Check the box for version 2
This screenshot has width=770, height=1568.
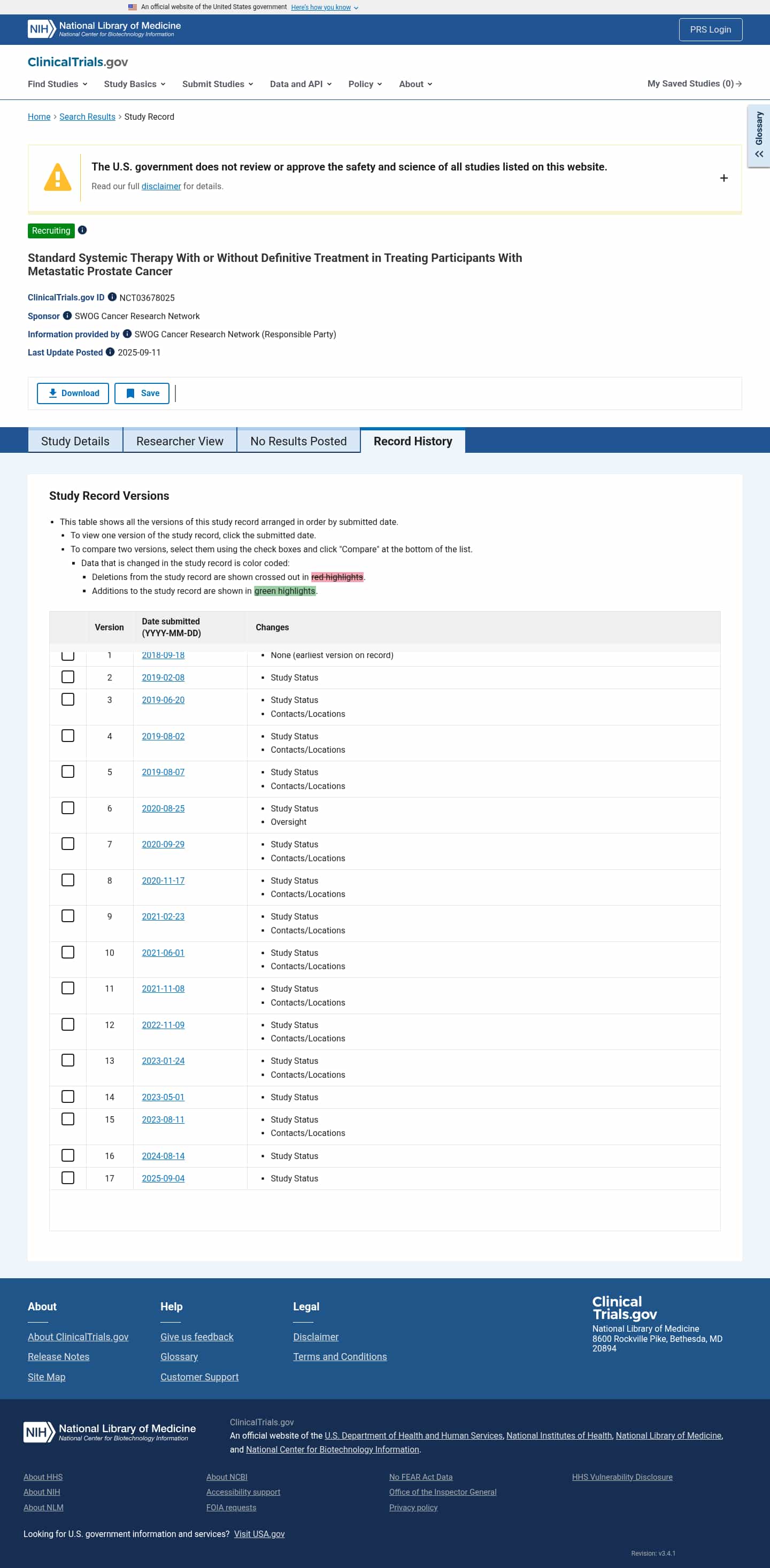click(68, 677)
